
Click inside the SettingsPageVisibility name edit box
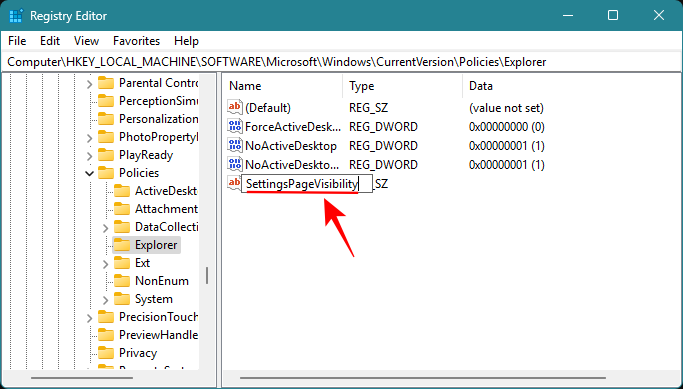pos(307,184)
